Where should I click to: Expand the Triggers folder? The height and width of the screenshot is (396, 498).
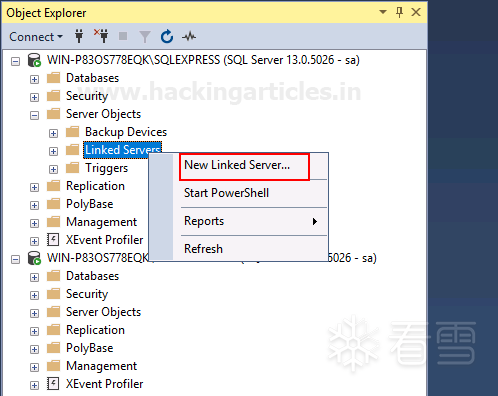[x=53, y=169]
